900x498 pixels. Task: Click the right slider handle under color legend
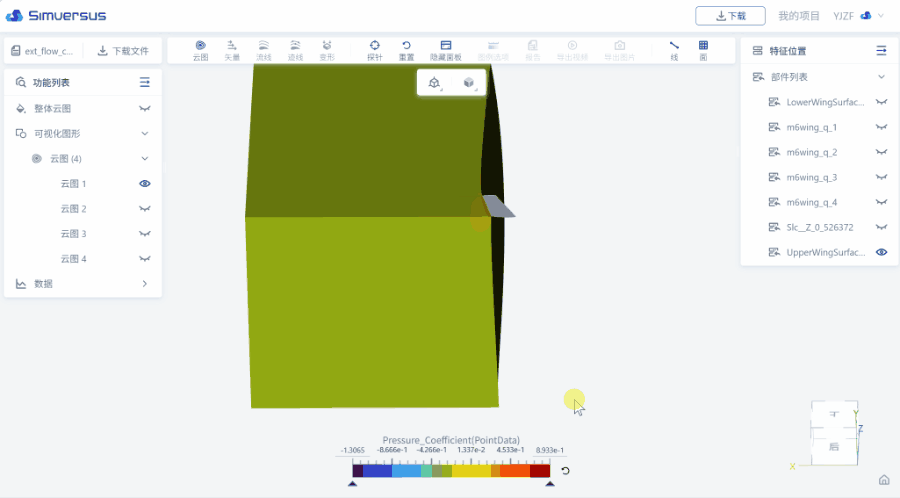point(549,484)
